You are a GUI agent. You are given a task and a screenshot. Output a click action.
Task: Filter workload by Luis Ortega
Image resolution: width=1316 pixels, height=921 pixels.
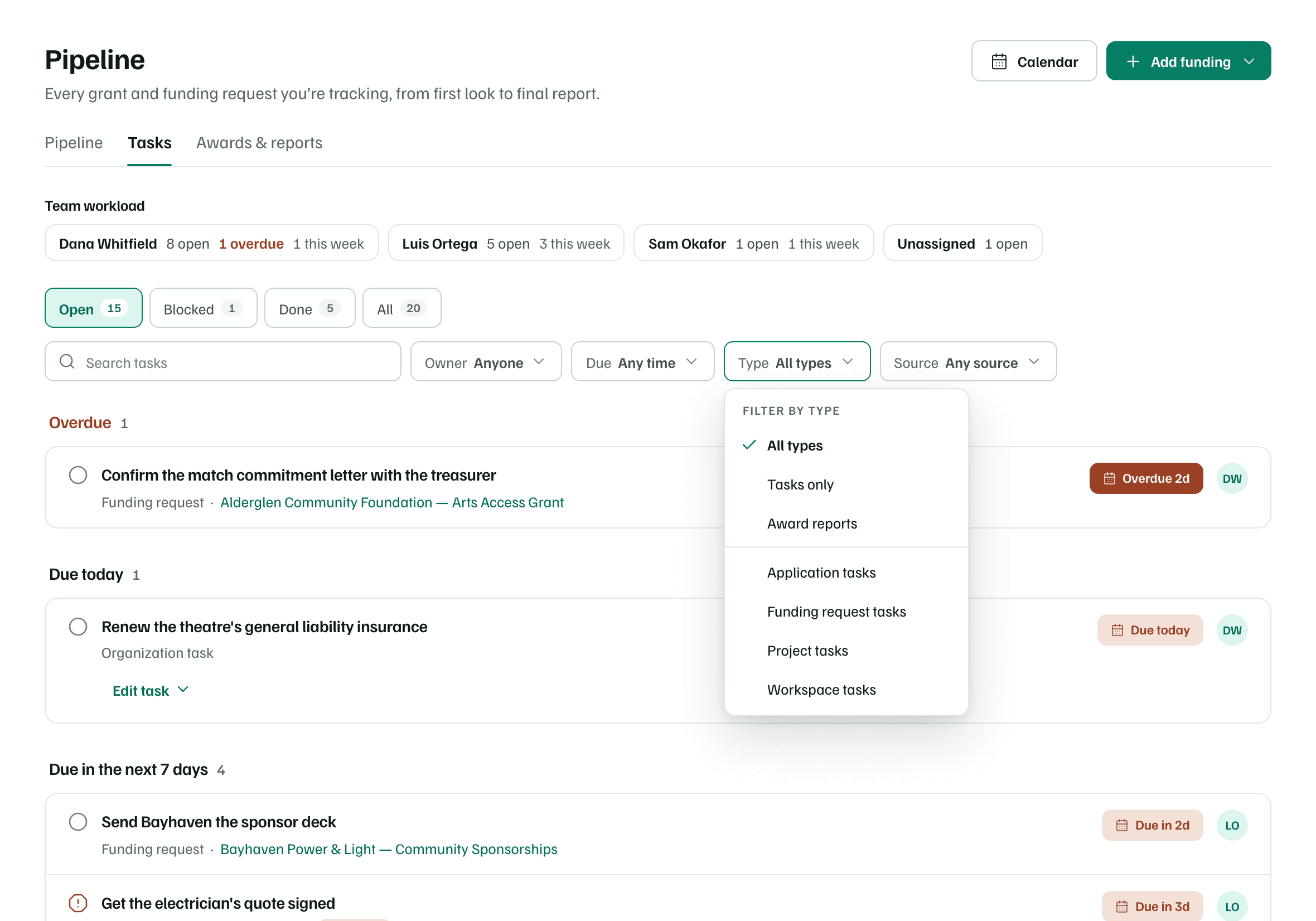tap(506, 244)
